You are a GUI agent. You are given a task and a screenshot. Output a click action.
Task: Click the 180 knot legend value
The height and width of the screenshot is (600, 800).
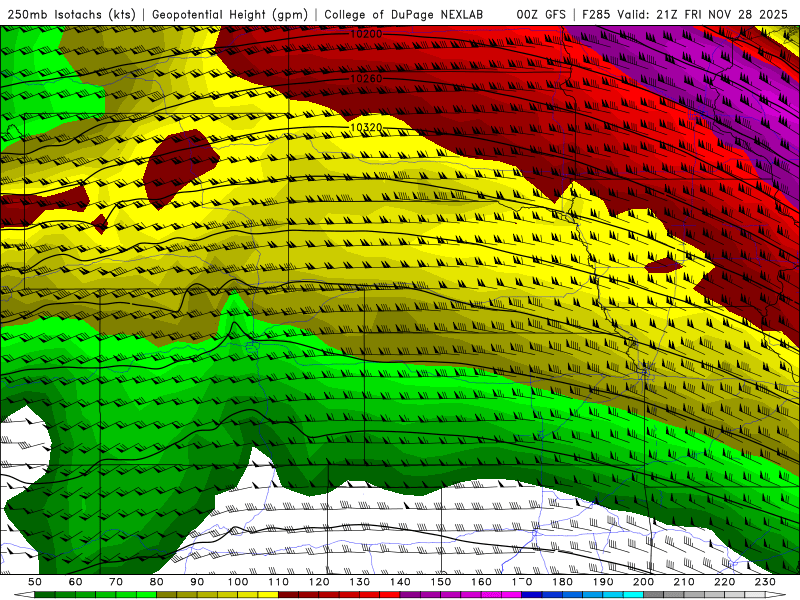(563, 582)
